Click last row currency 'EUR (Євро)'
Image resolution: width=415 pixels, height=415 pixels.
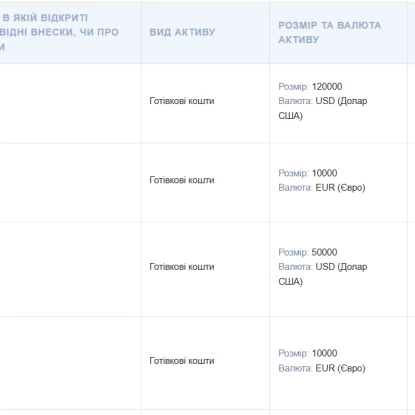(x=340, y=368)
